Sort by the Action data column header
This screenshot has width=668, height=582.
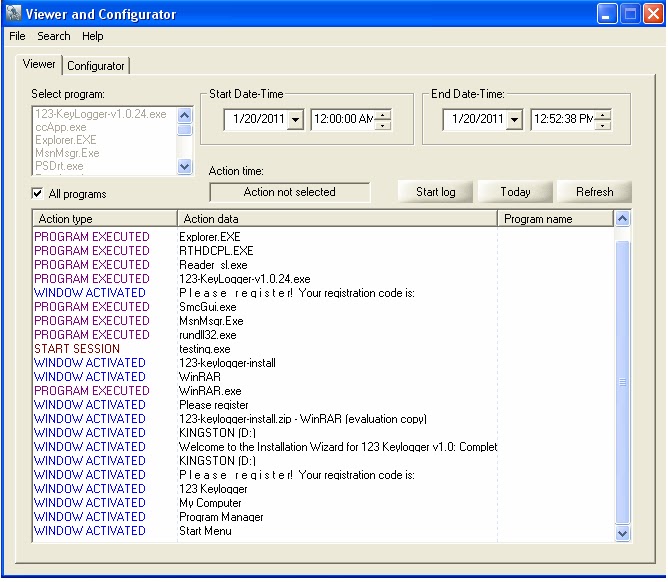pos(337,219)
